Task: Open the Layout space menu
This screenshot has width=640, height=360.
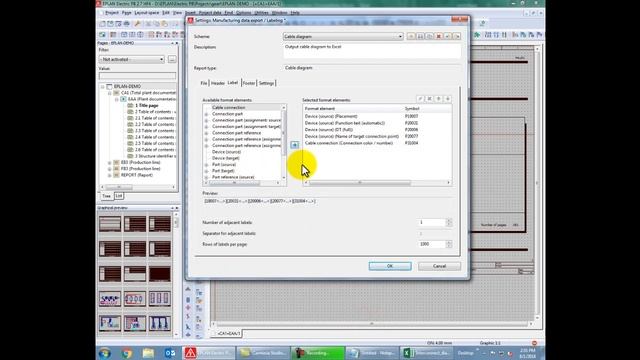Action: point(147,13)
